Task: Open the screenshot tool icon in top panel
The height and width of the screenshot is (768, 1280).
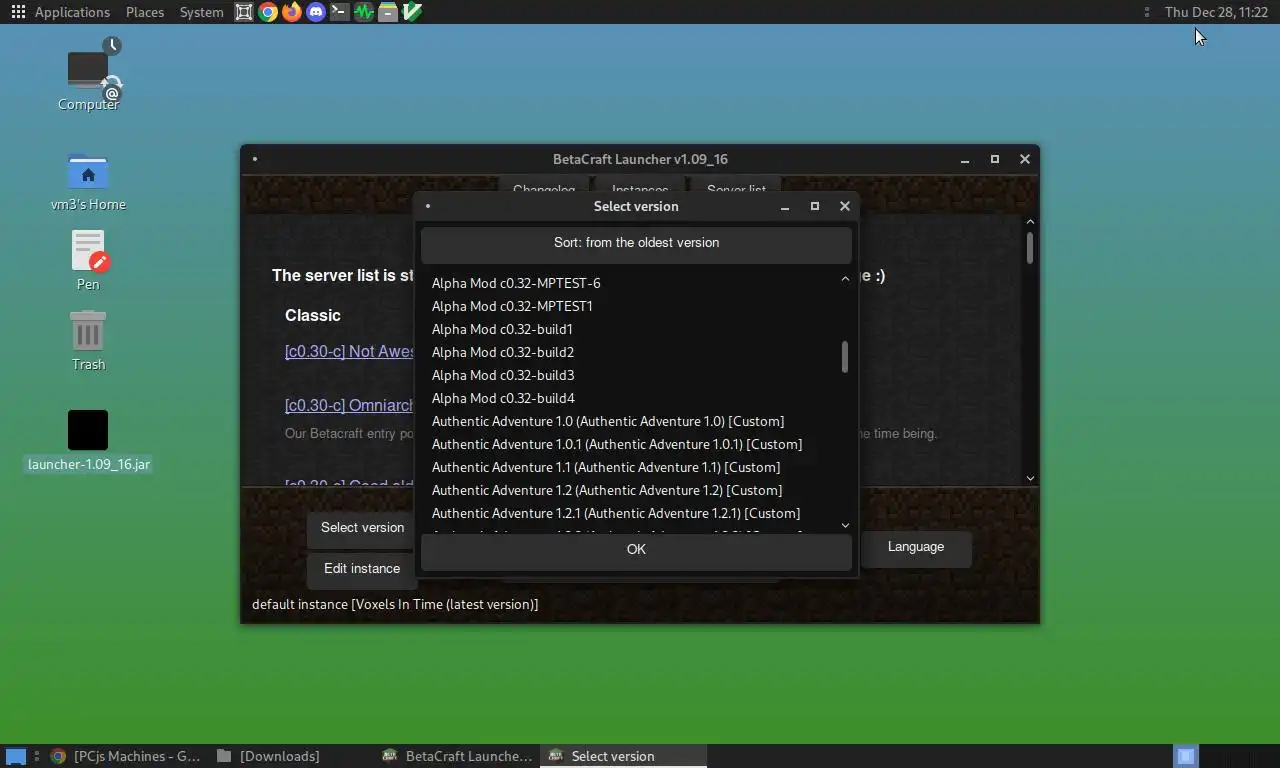Action: click(244, 12)
